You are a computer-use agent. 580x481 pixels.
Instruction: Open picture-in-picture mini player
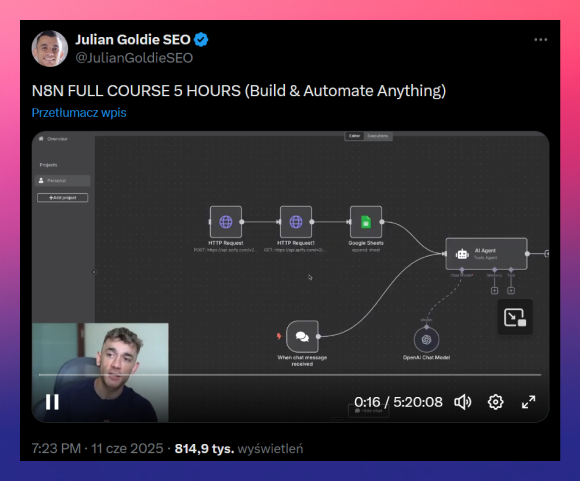pos(515,317)
